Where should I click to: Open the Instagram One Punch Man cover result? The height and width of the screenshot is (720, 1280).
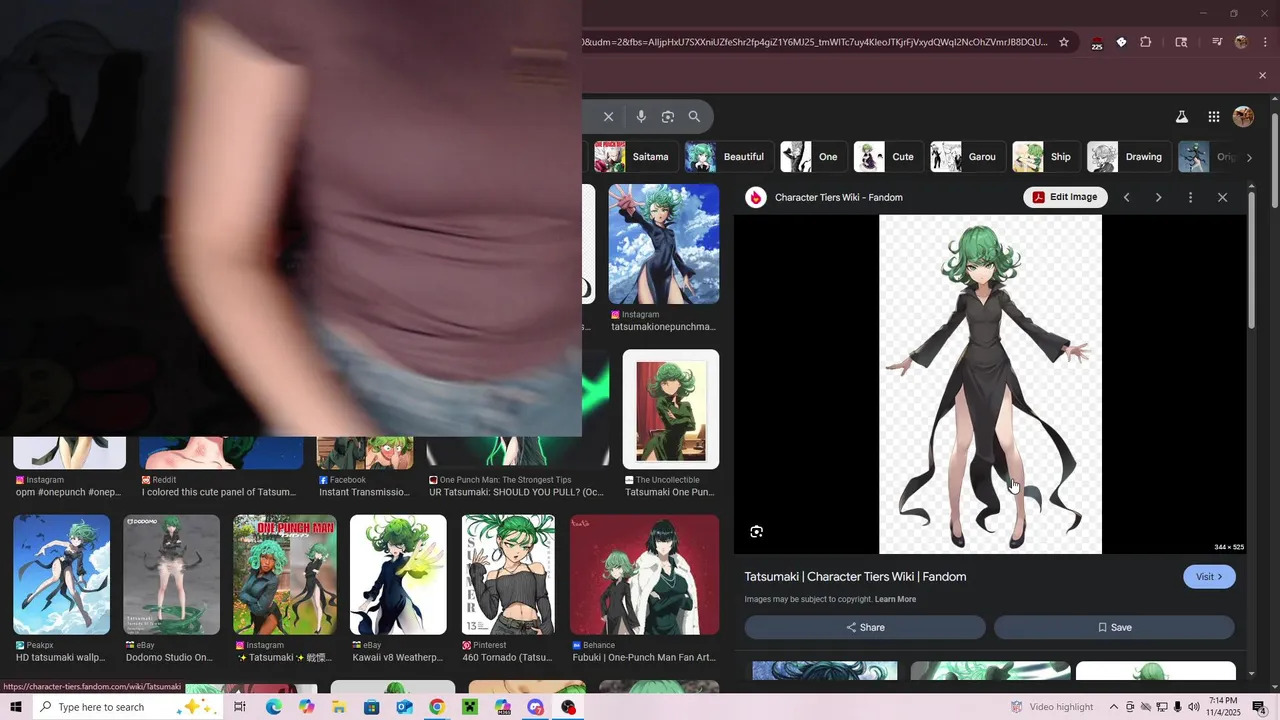(285, 574)
